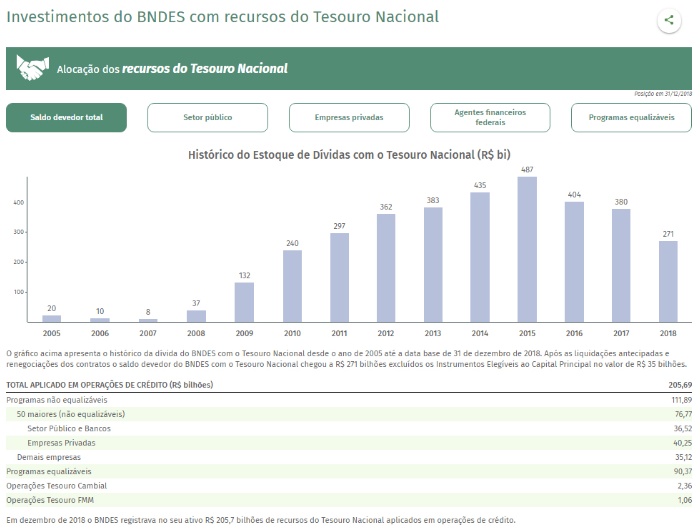Screen dimensions: 700x530
Task: Click the 2005 bar showing 20
Action: [51, 318]
